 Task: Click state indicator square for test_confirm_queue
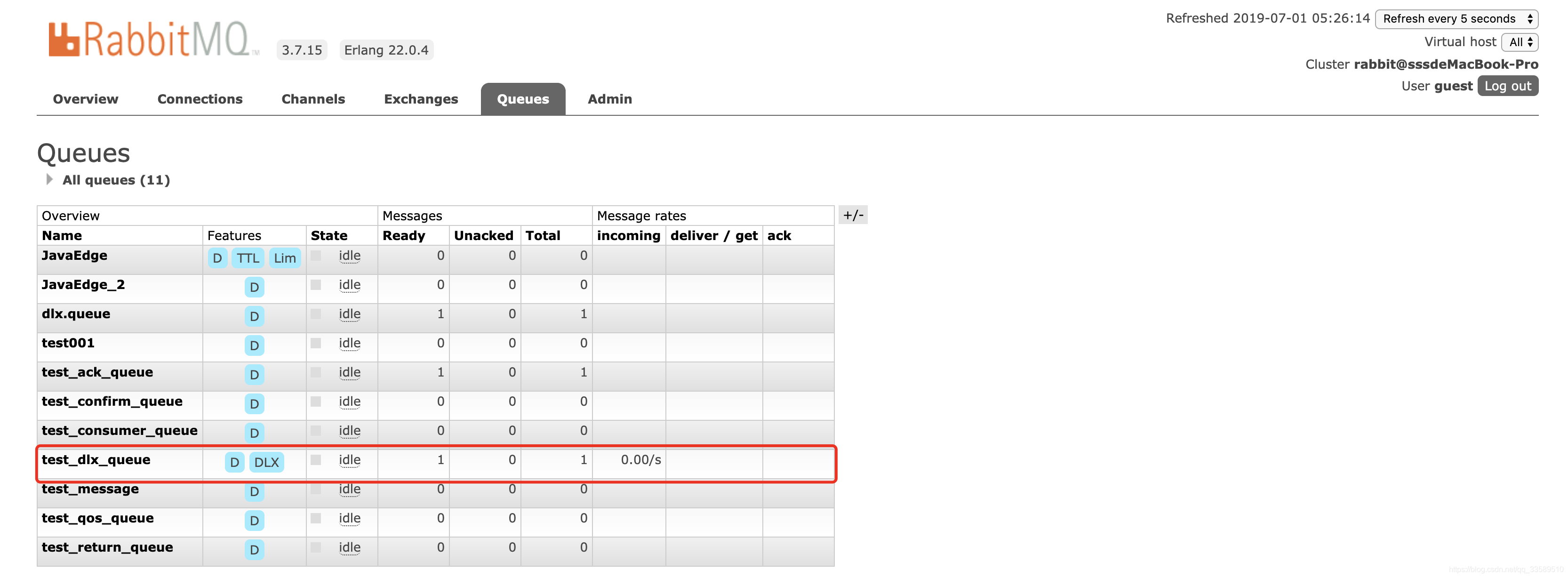[315, 402]
